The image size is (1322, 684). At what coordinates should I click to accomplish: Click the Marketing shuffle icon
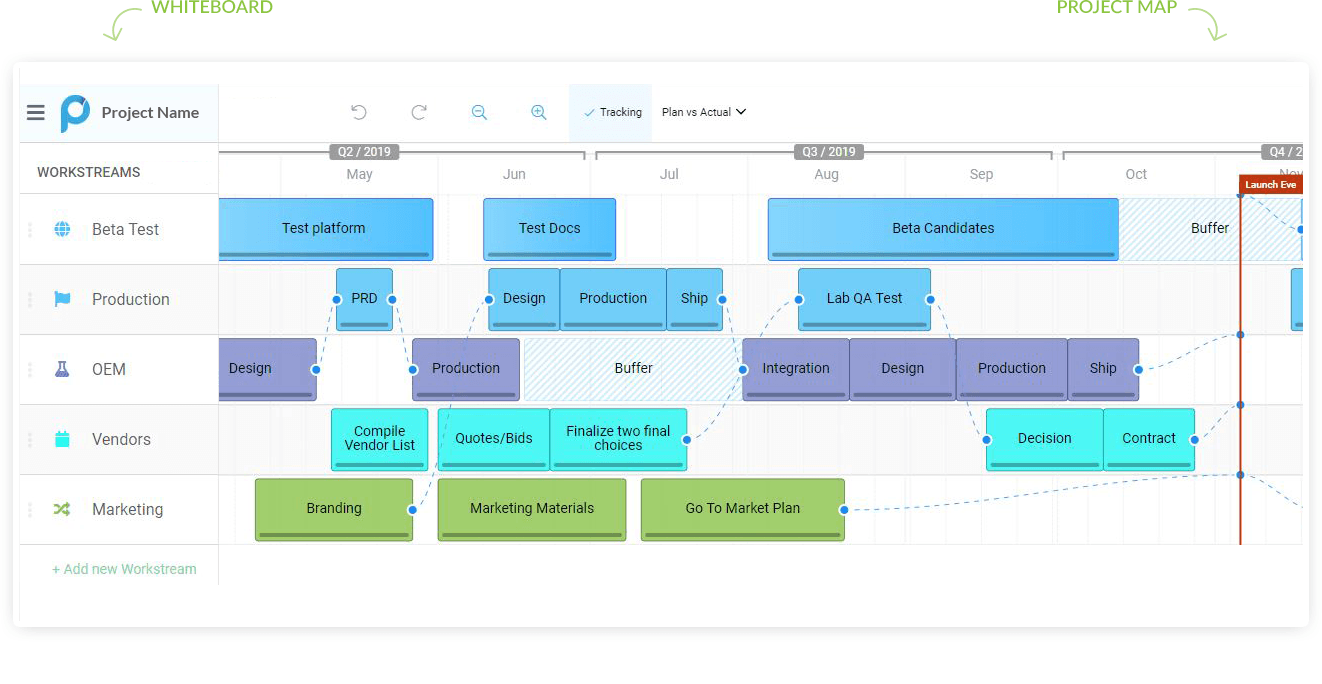(x=62, y=509)
